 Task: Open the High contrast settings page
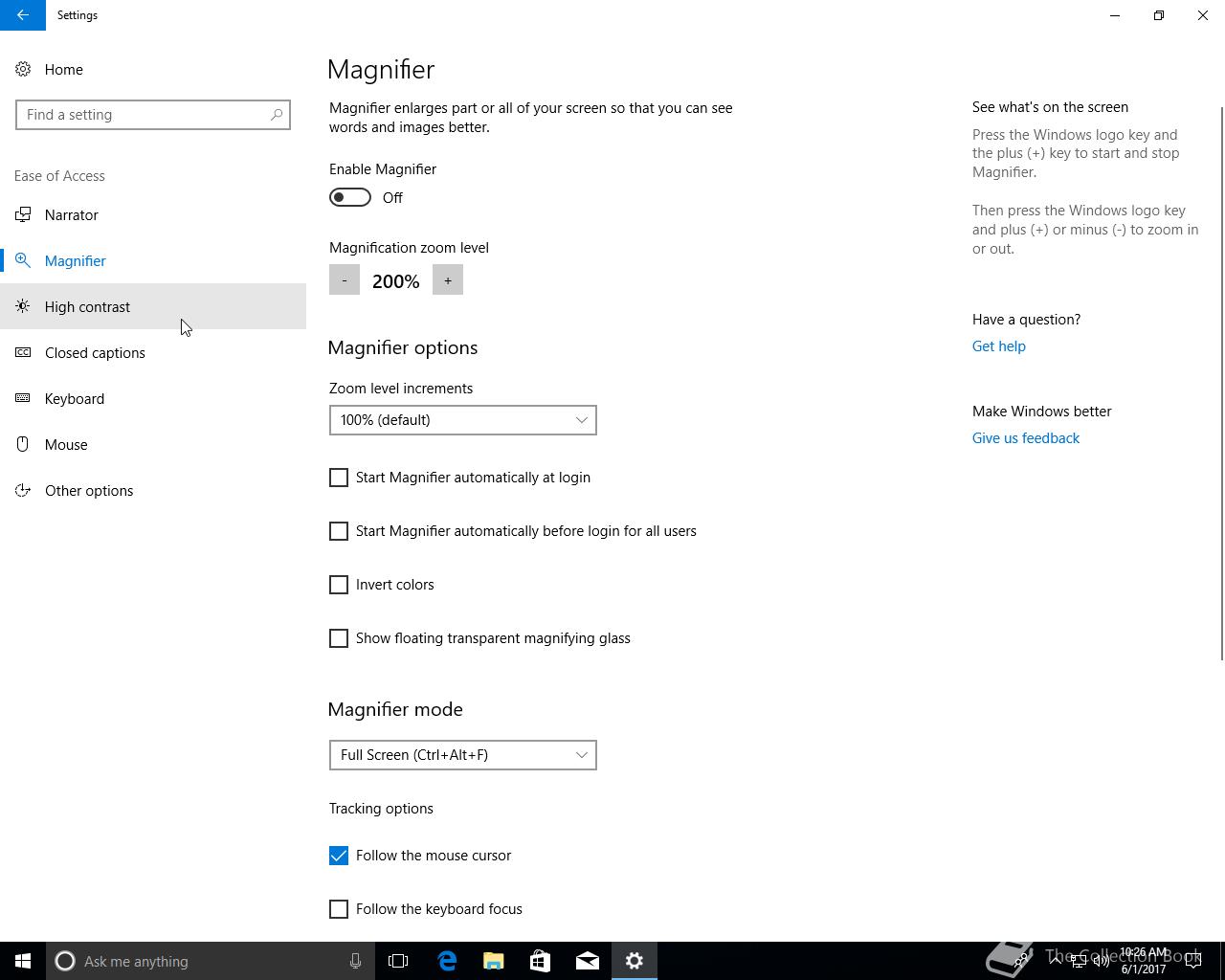tap(153, 307)
